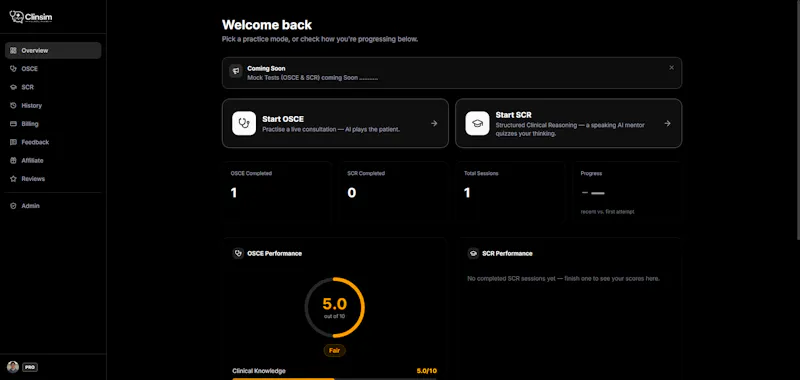Open the Admin page

tap(53, 206)
